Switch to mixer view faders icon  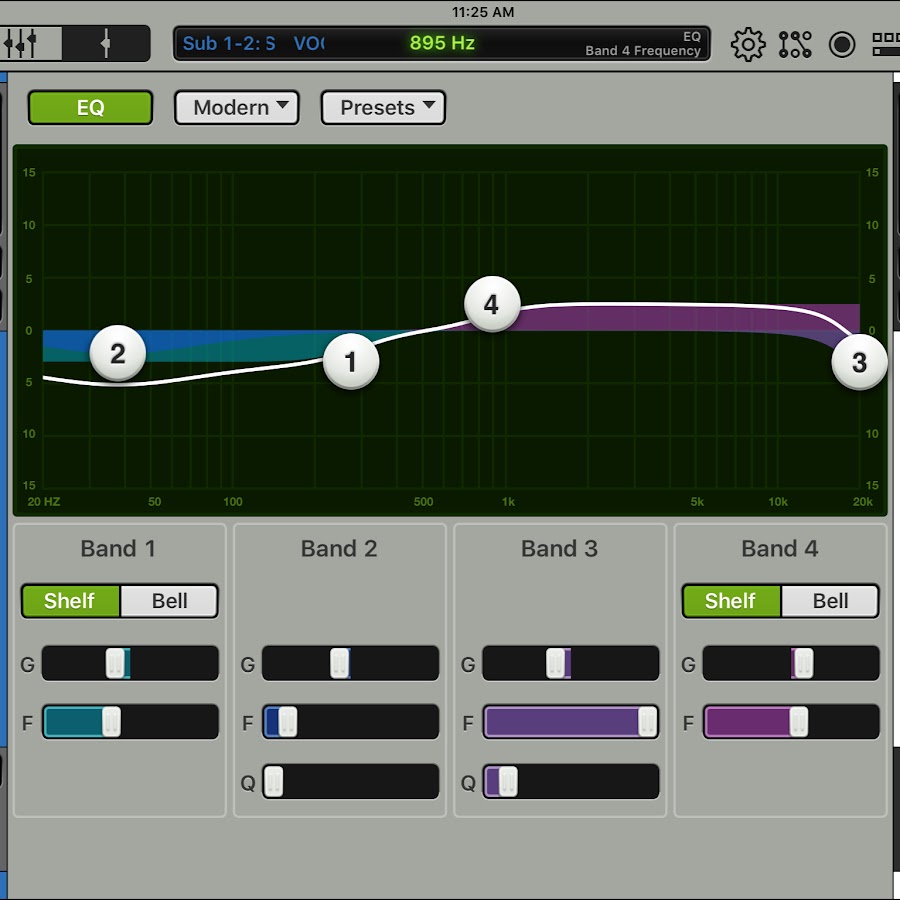pos(22,44)
